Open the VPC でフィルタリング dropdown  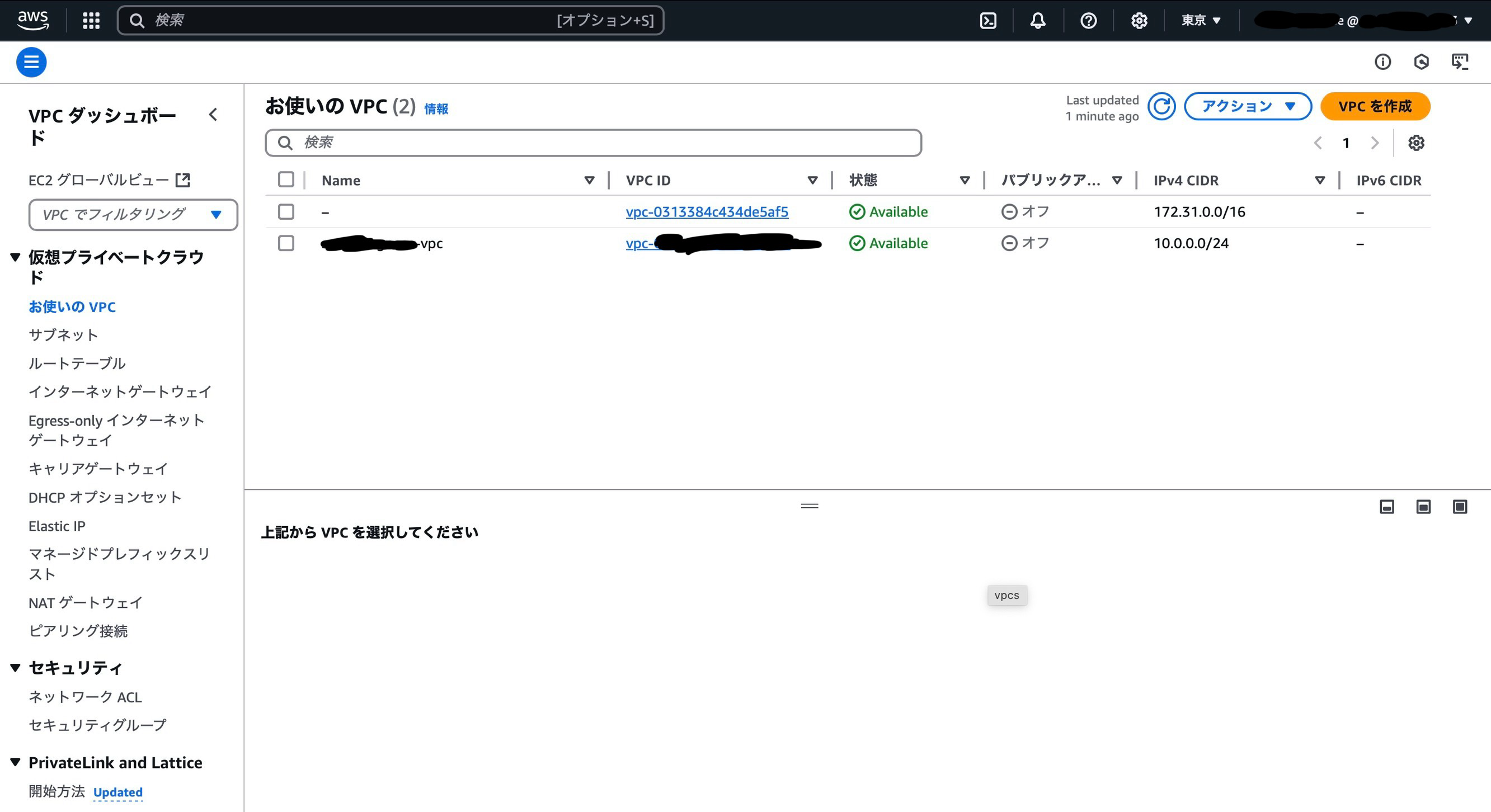[133, 215]
